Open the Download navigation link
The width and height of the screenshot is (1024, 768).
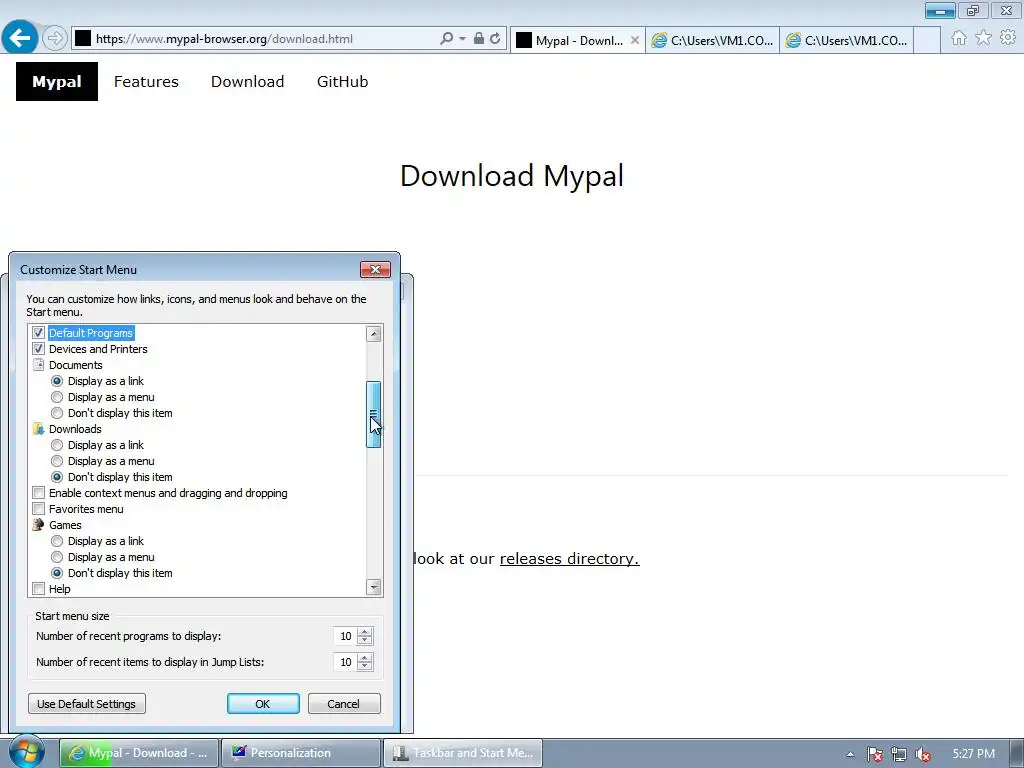coord(248,82)
